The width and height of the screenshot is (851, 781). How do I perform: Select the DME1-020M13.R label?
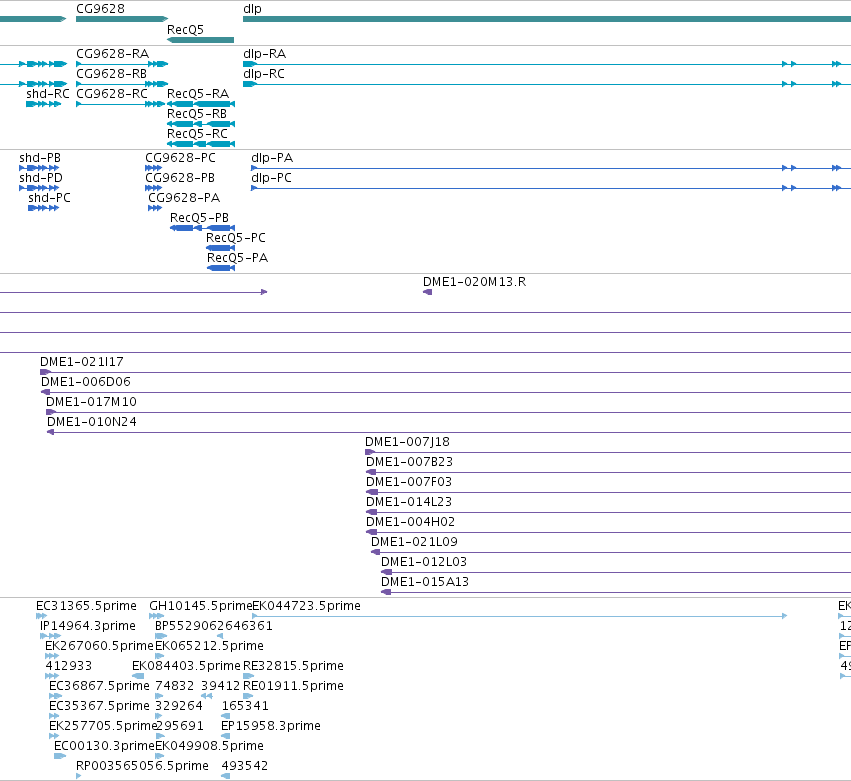(x=474, y=282)
